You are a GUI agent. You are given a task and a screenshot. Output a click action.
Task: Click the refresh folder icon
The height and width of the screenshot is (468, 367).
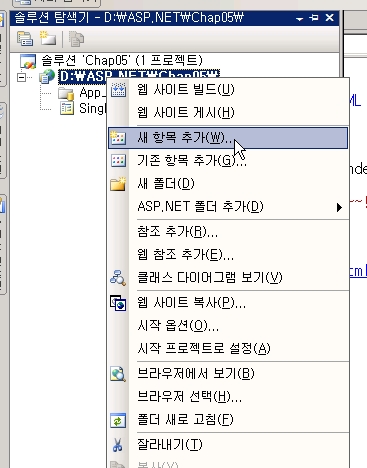pos(118,420)
